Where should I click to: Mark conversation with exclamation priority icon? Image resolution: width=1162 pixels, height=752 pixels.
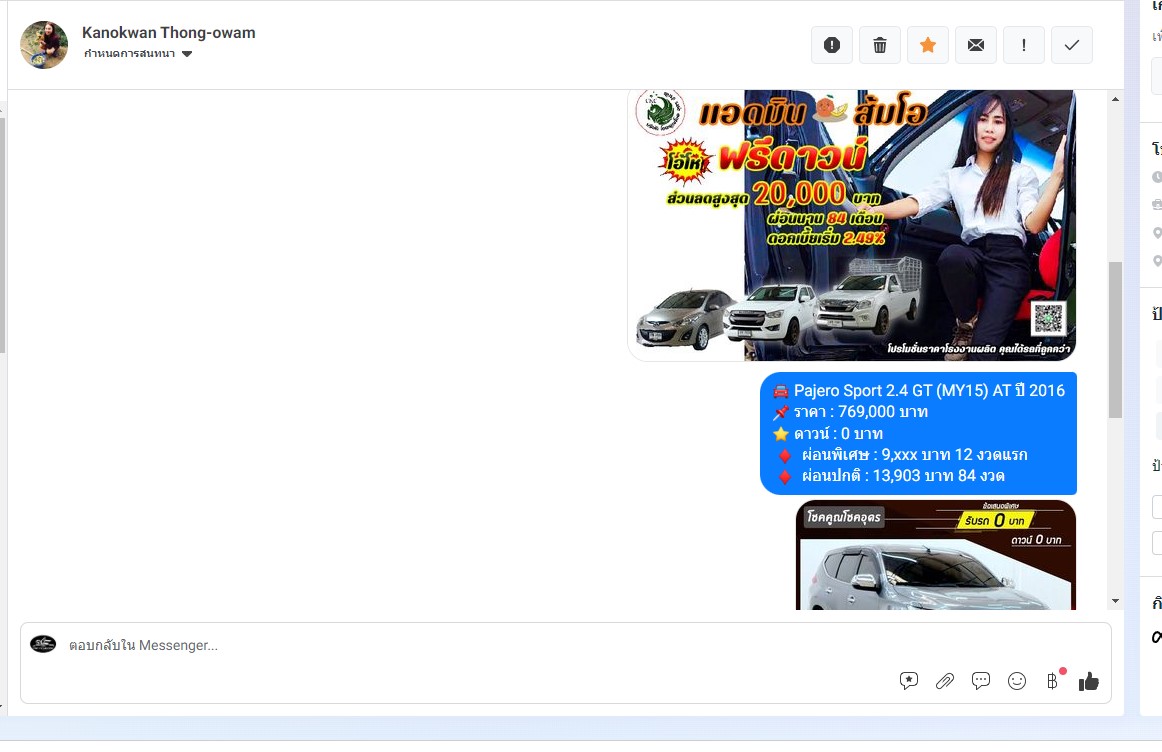[1024, 45]
